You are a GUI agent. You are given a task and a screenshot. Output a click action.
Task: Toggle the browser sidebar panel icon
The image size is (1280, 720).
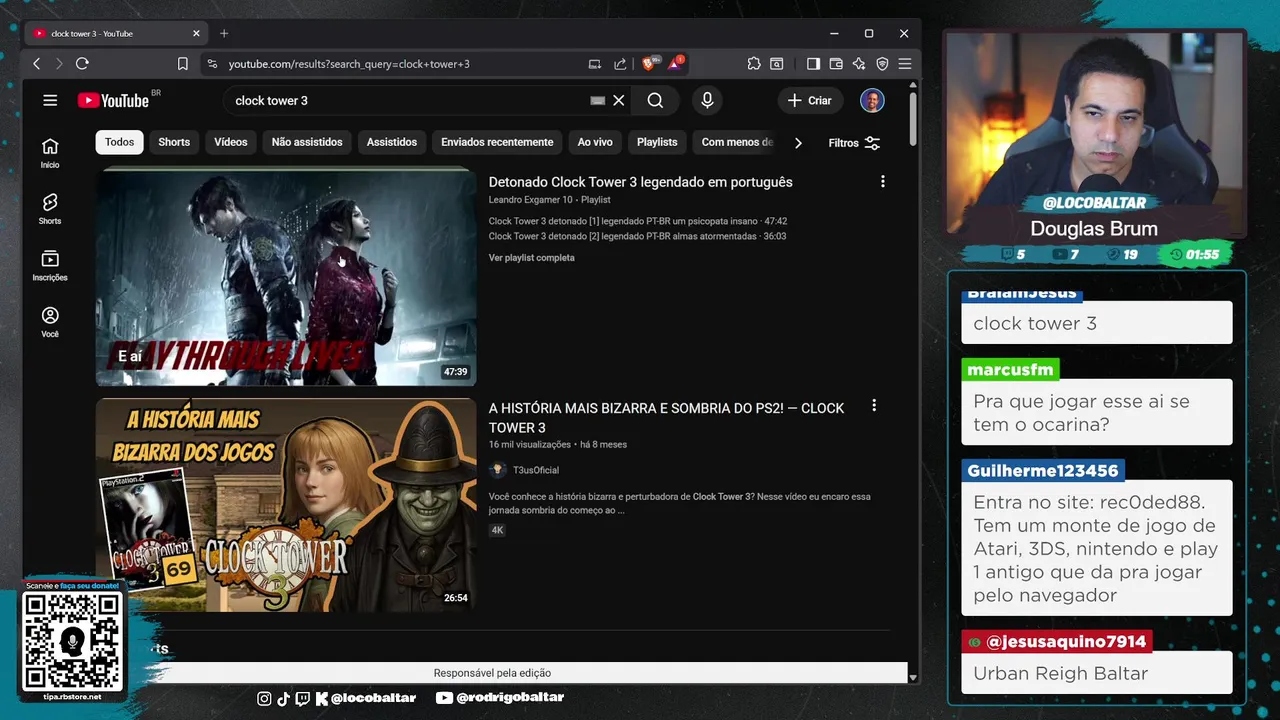pos(813,64)
